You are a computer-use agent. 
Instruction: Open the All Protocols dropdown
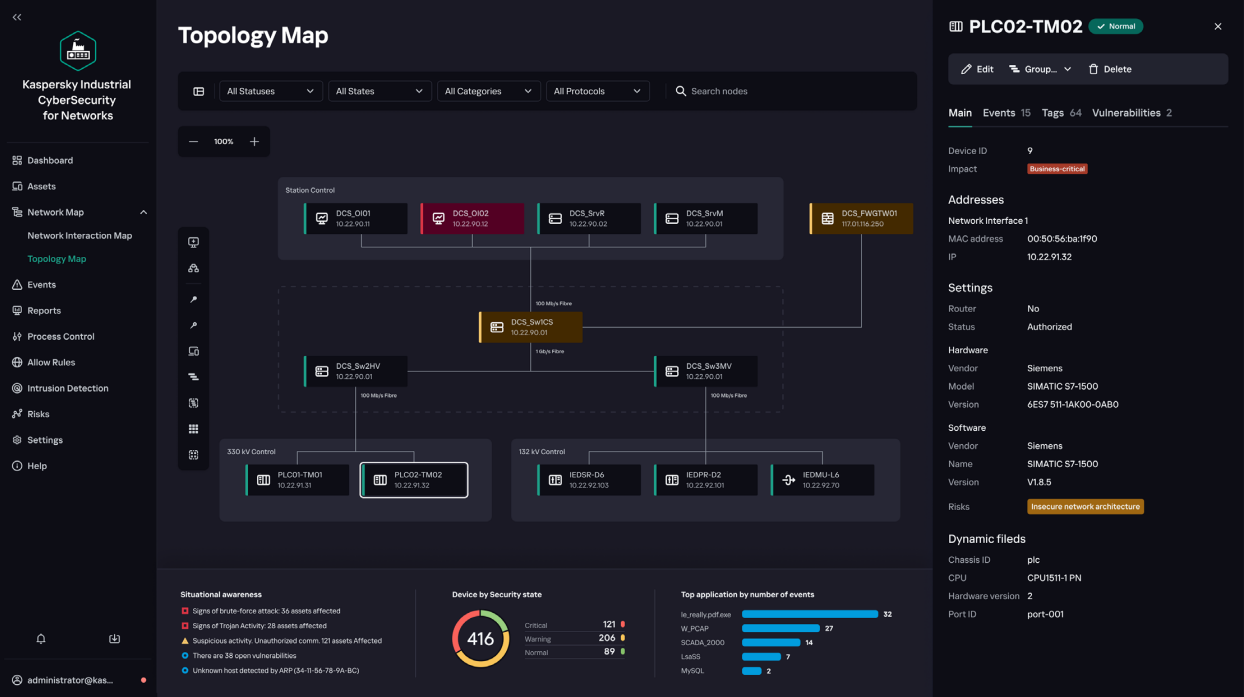tap(598, 91)
